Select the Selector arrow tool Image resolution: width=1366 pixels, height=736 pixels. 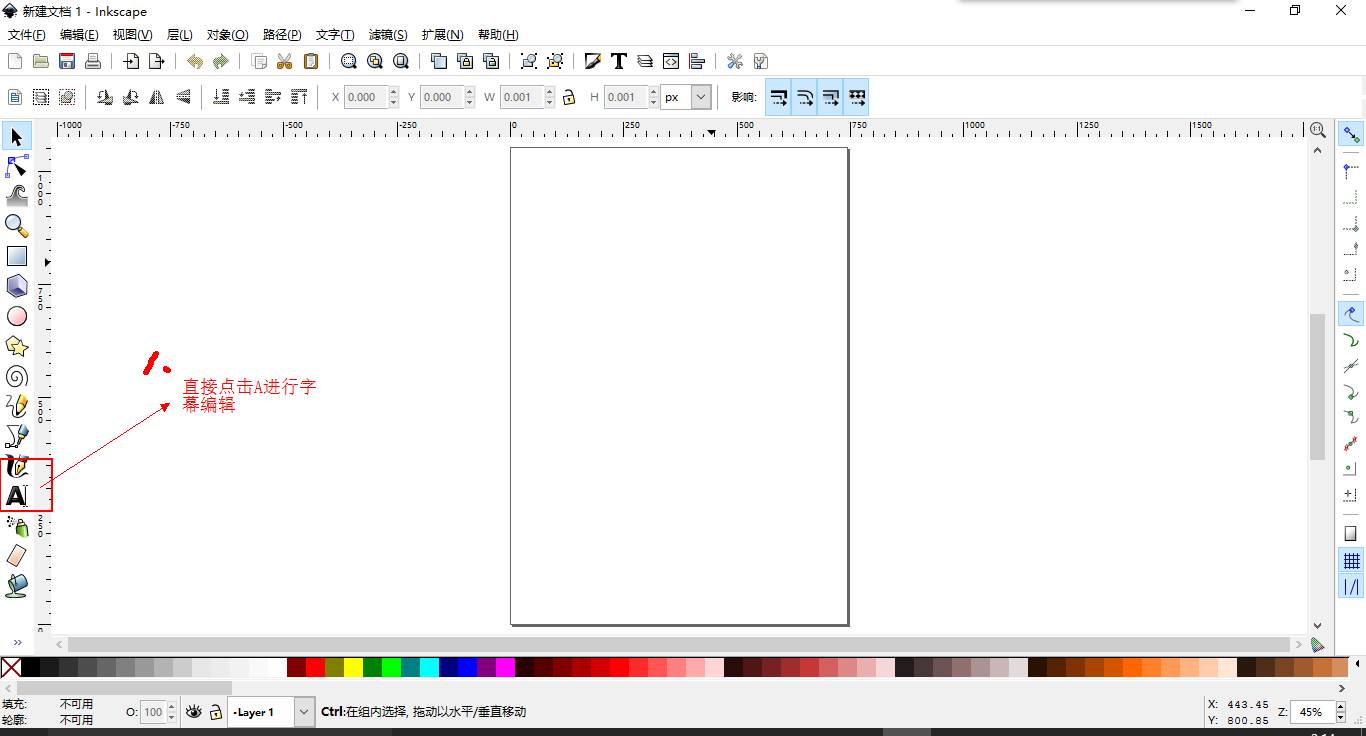[17, 136]
